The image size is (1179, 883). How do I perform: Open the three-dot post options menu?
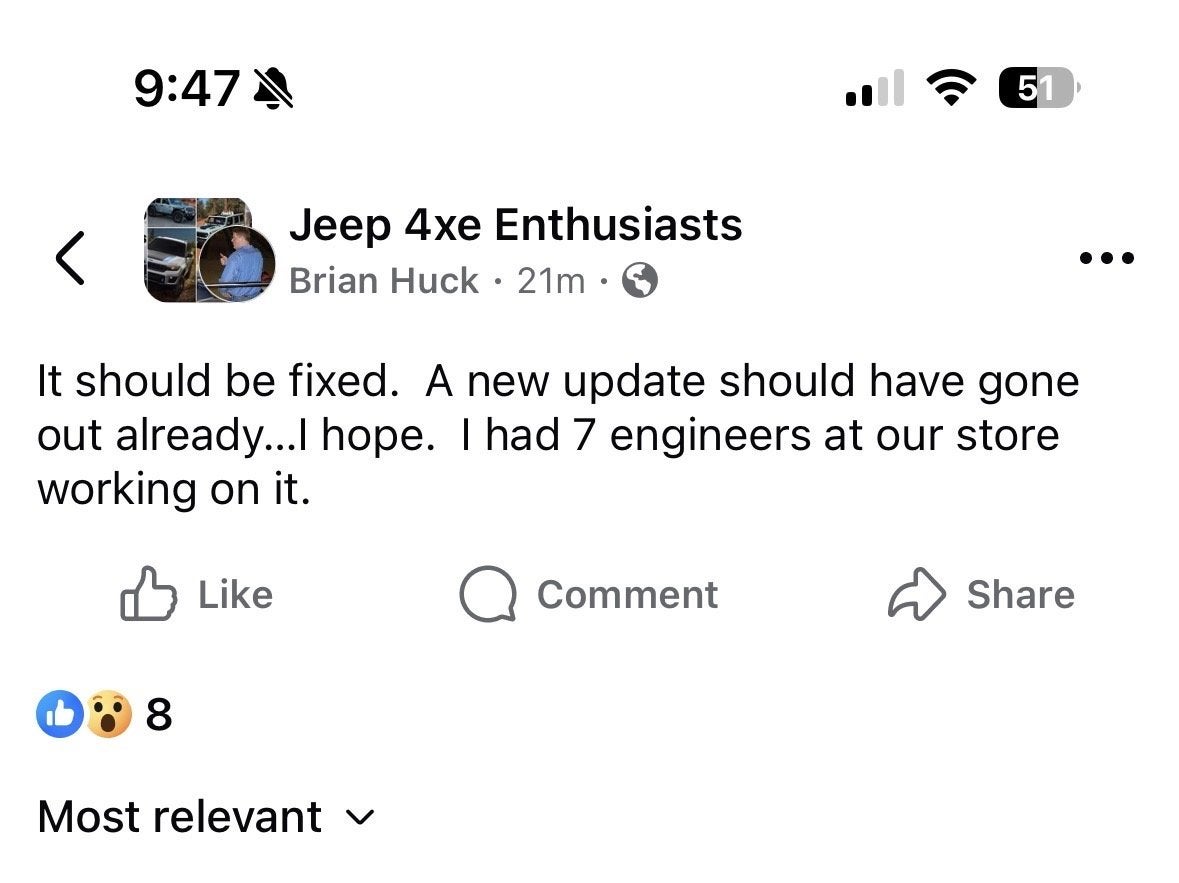coord(1108,258)
